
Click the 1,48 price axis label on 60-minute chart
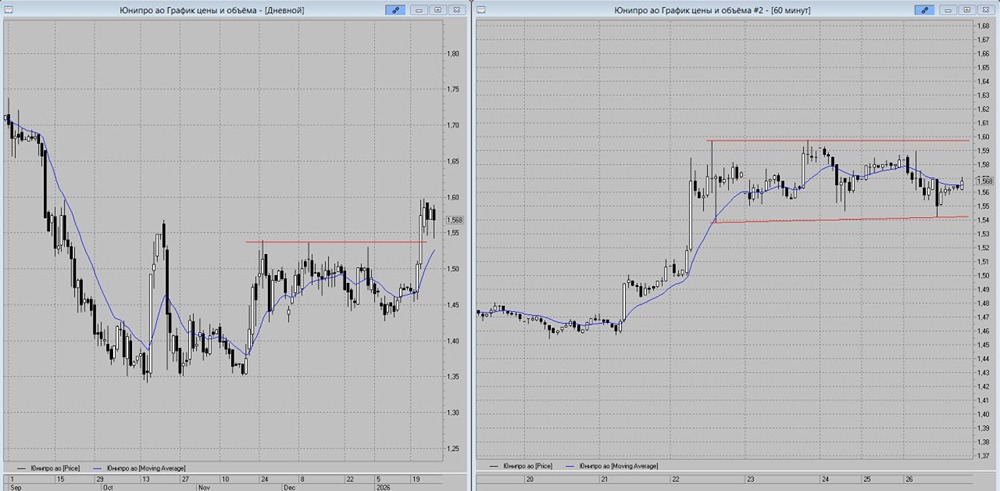click(983, 304)
